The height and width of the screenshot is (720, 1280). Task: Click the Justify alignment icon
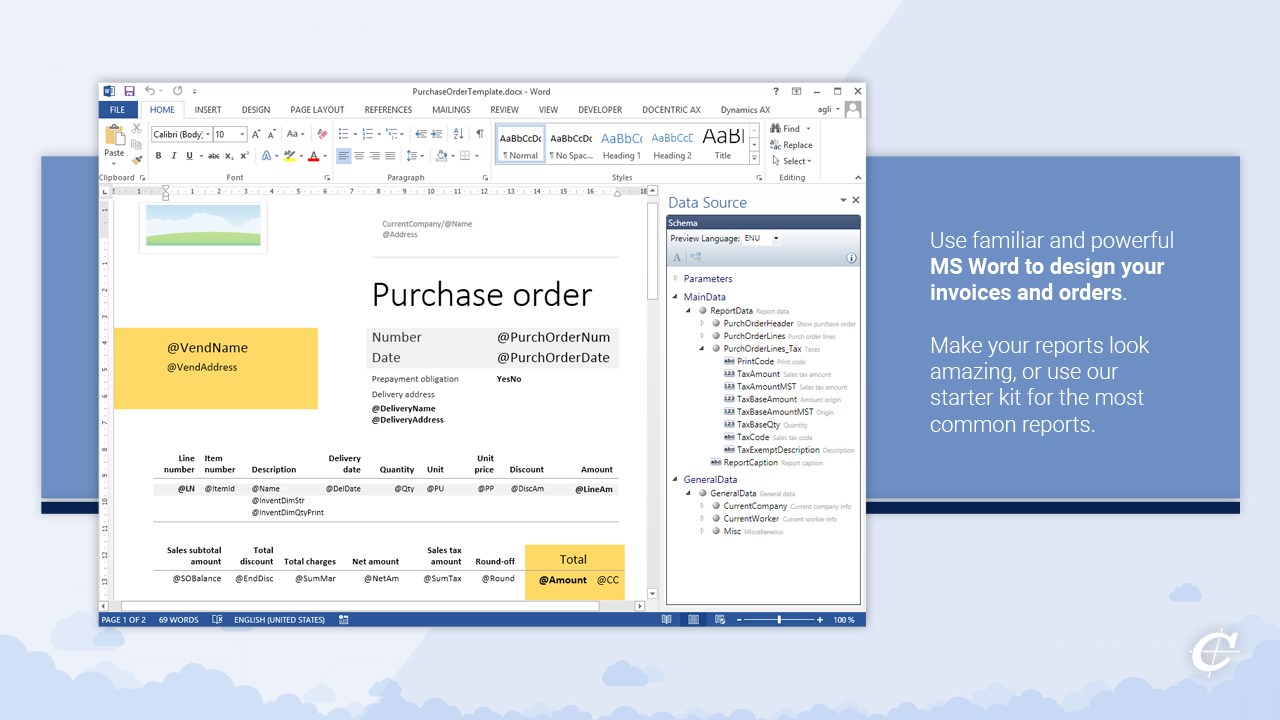390,156
